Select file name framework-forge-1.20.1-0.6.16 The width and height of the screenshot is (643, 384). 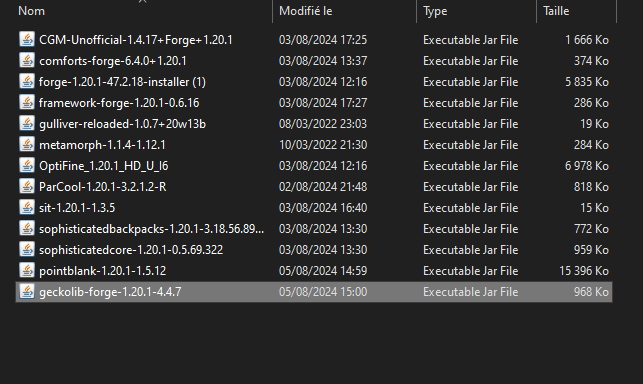tap(119, 103)
